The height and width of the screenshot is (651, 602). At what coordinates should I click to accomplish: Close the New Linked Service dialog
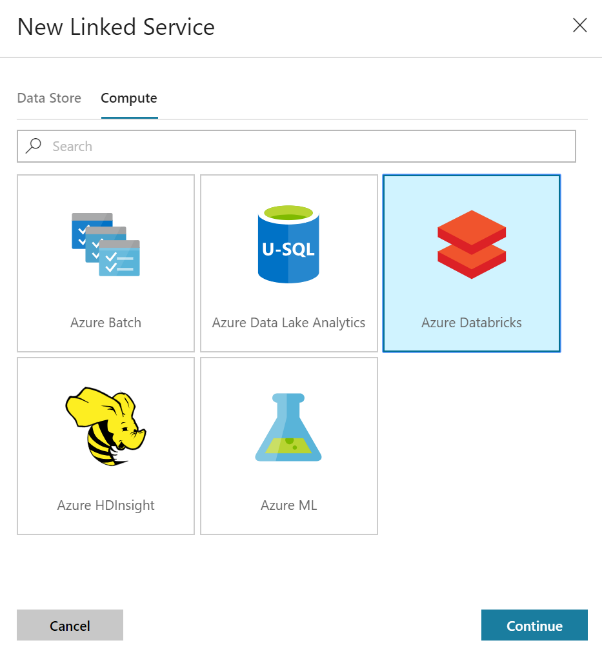pyautogui.click(x=580, y=25)
